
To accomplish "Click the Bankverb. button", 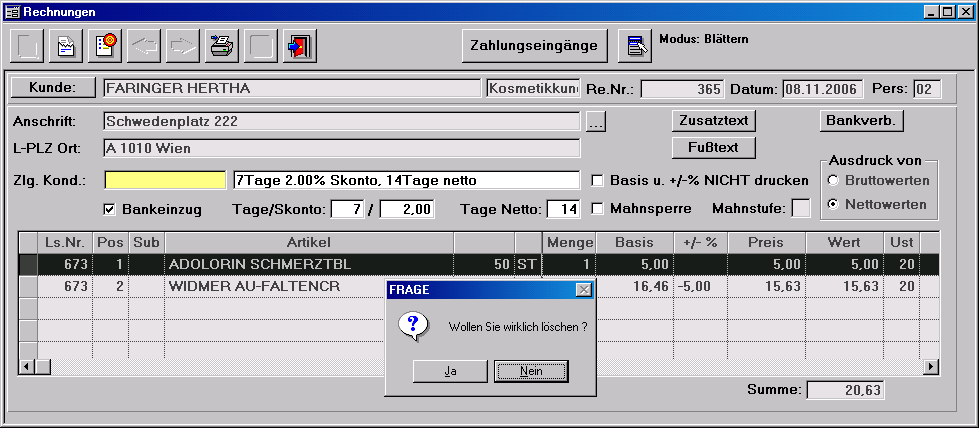I will (862, 121).
